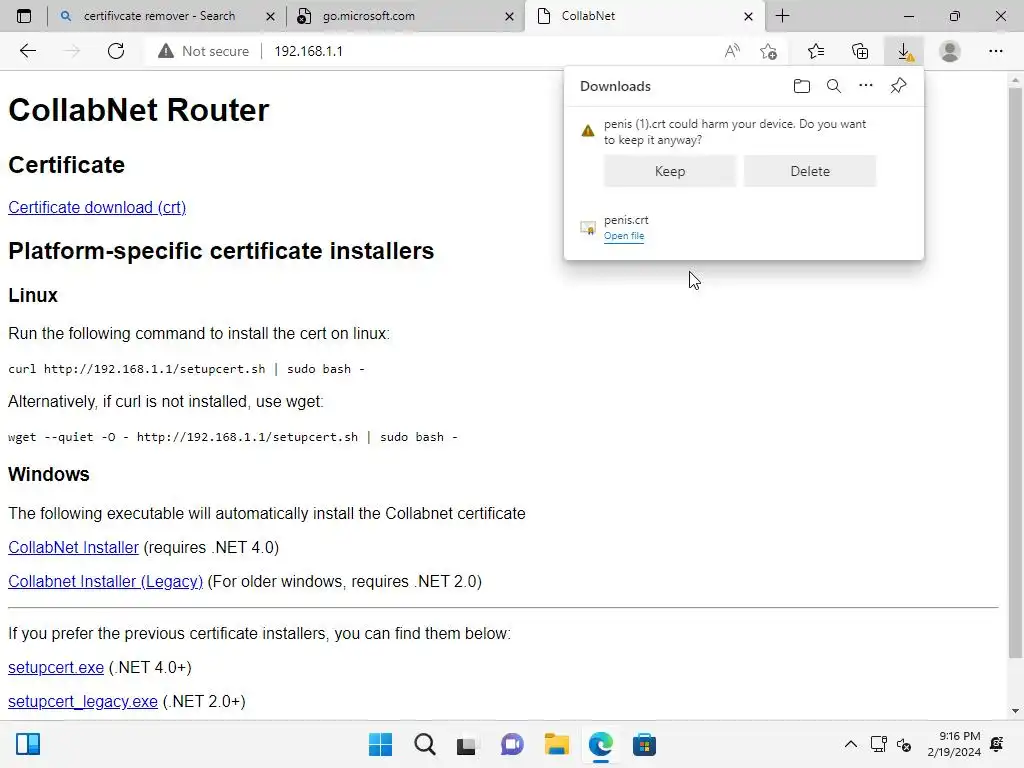
Task: Open taskbar Search
Action: click(424, 744)
